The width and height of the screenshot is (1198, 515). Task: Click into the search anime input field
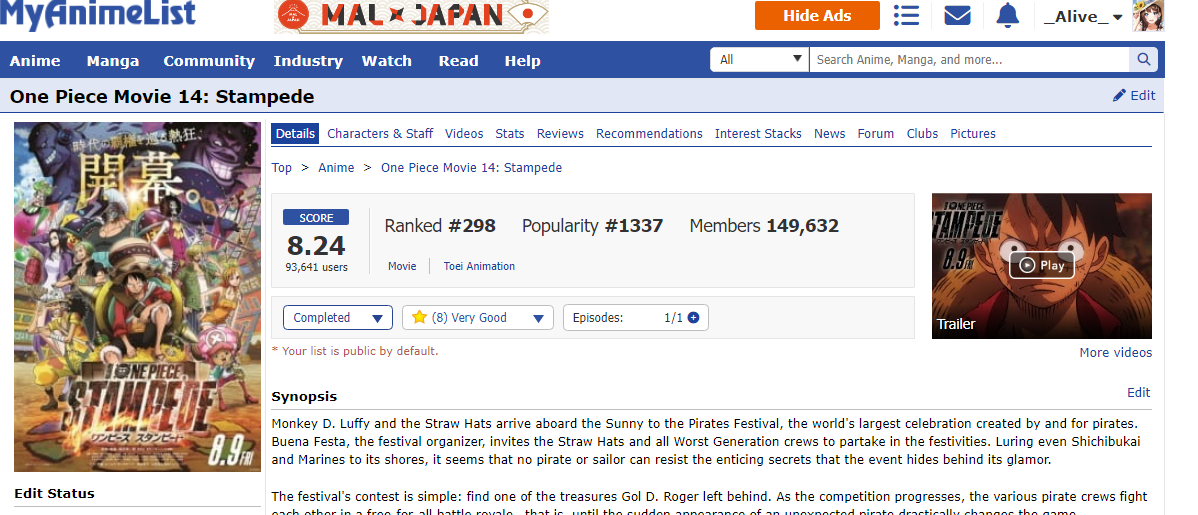[968, 60]
